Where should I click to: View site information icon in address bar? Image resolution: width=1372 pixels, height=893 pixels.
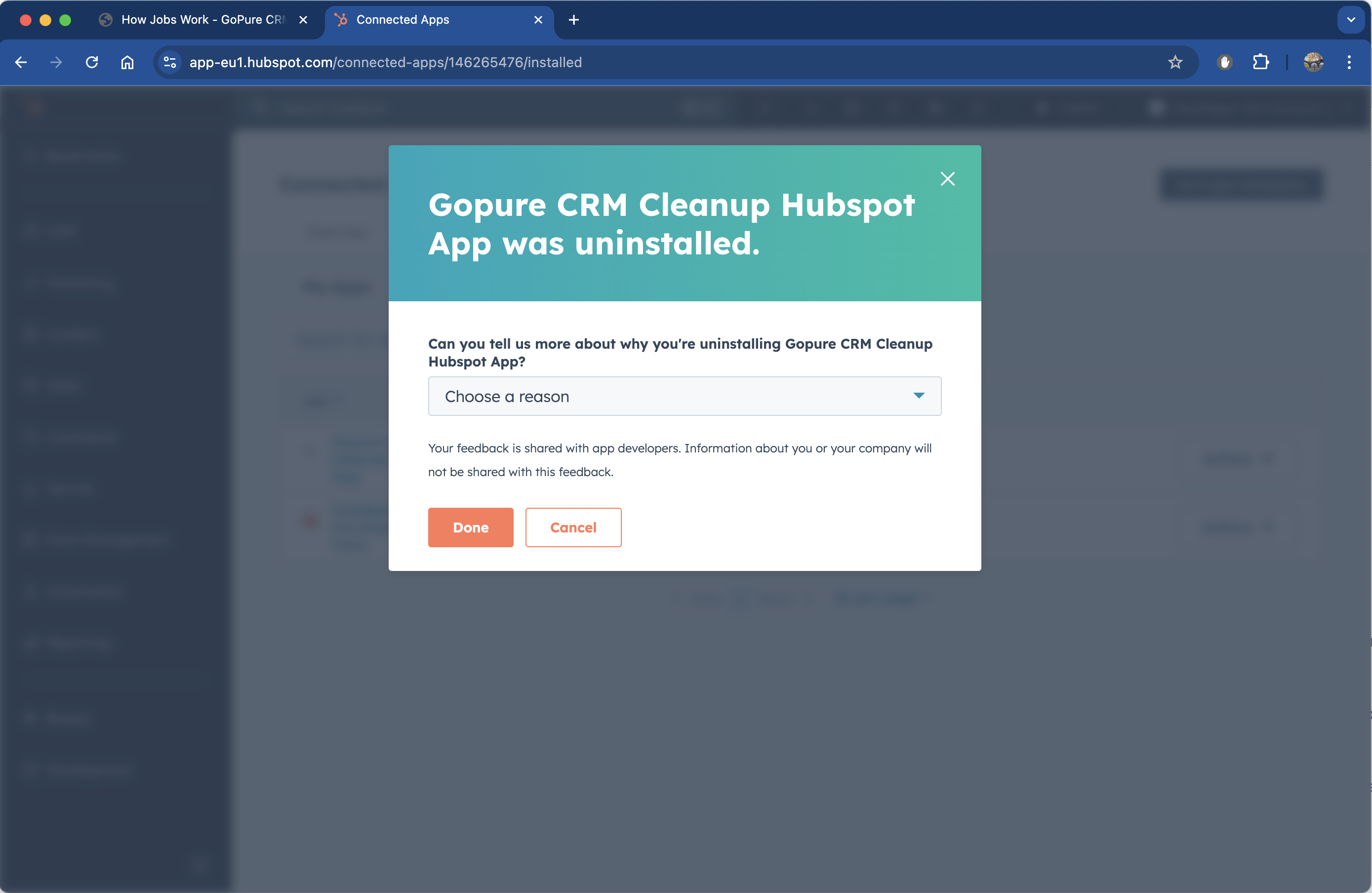tap(169, 62)
